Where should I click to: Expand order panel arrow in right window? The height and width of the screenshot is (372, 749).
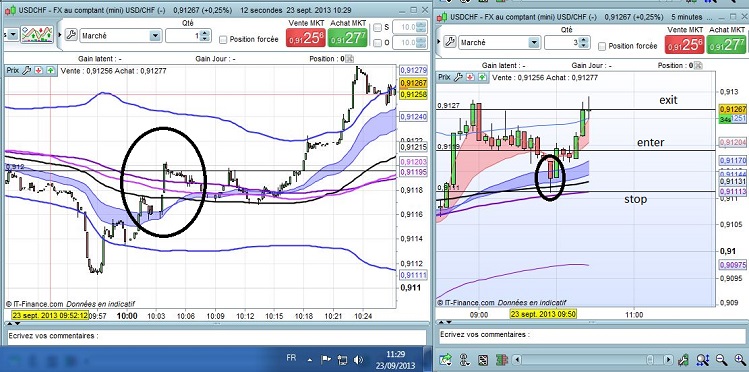[x=439, y=42]
